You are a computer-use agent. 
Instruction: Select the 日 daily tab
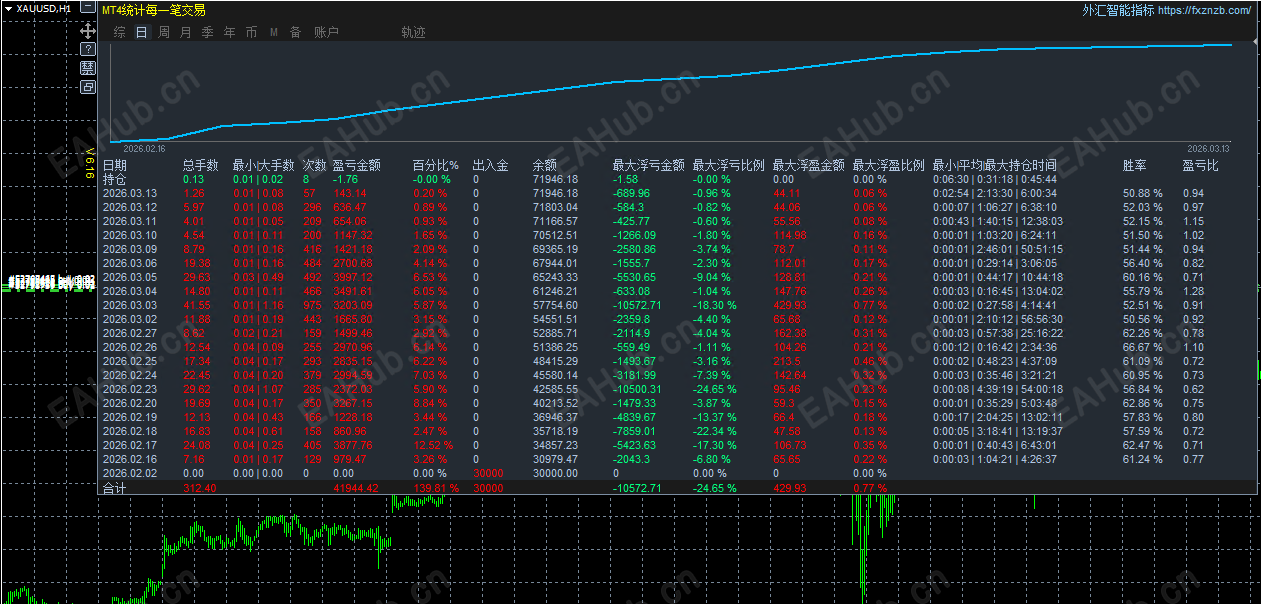(142, 32)
